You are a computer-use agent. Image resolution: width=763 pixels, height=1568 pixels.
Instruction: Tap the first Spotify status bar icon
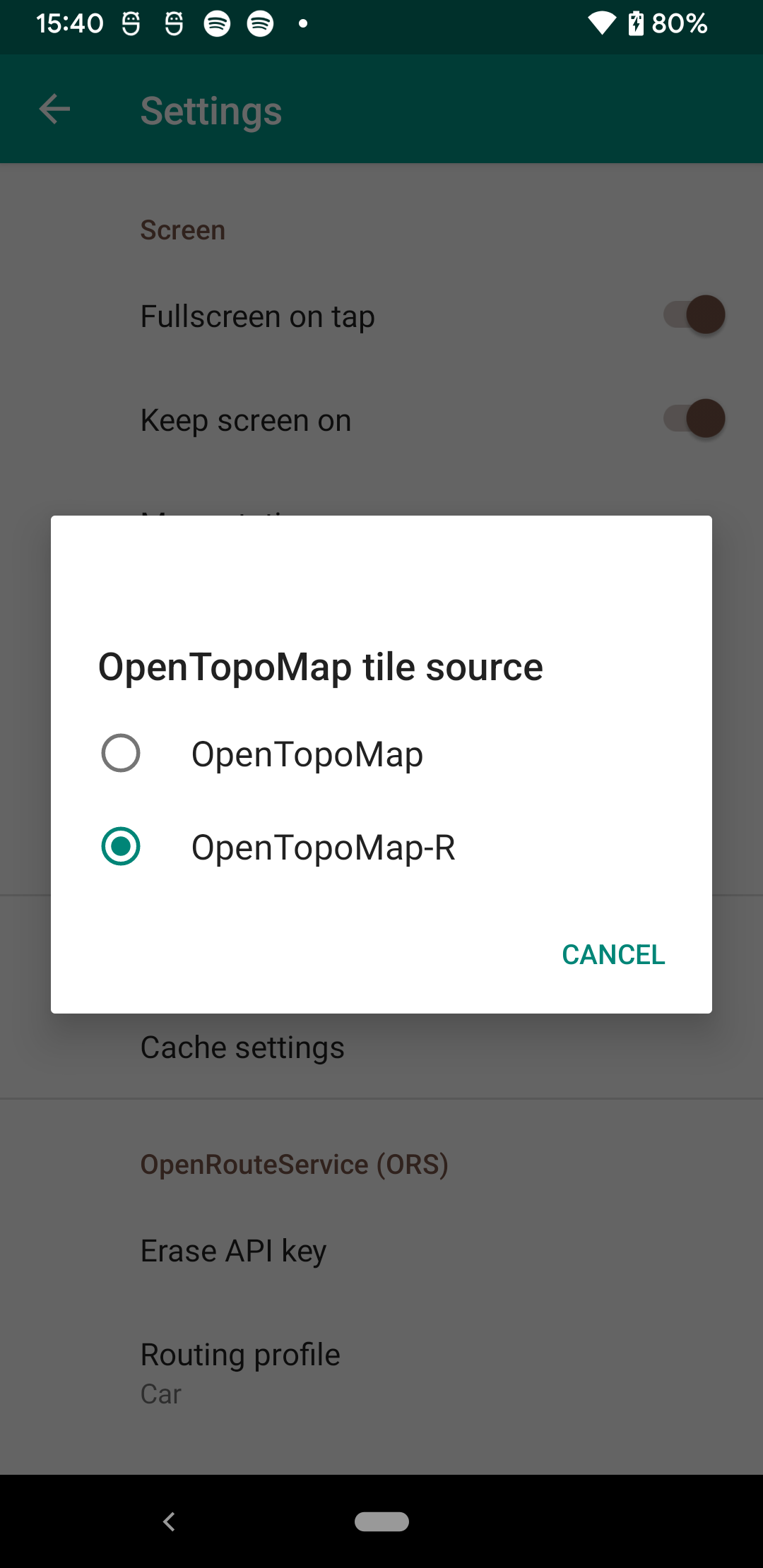point(217,23)
